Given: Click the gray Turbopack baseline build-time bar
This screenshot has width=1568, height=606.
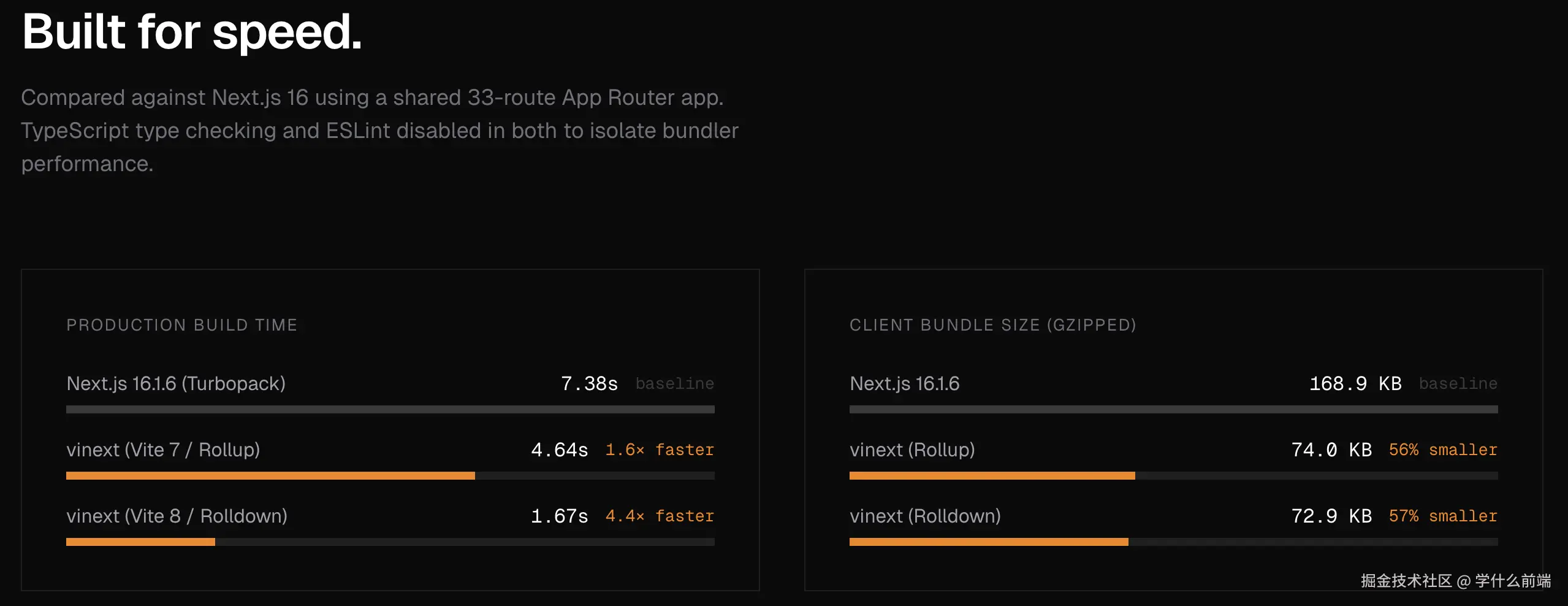Looking at the screenshot, I should click(x=390, y=409).
